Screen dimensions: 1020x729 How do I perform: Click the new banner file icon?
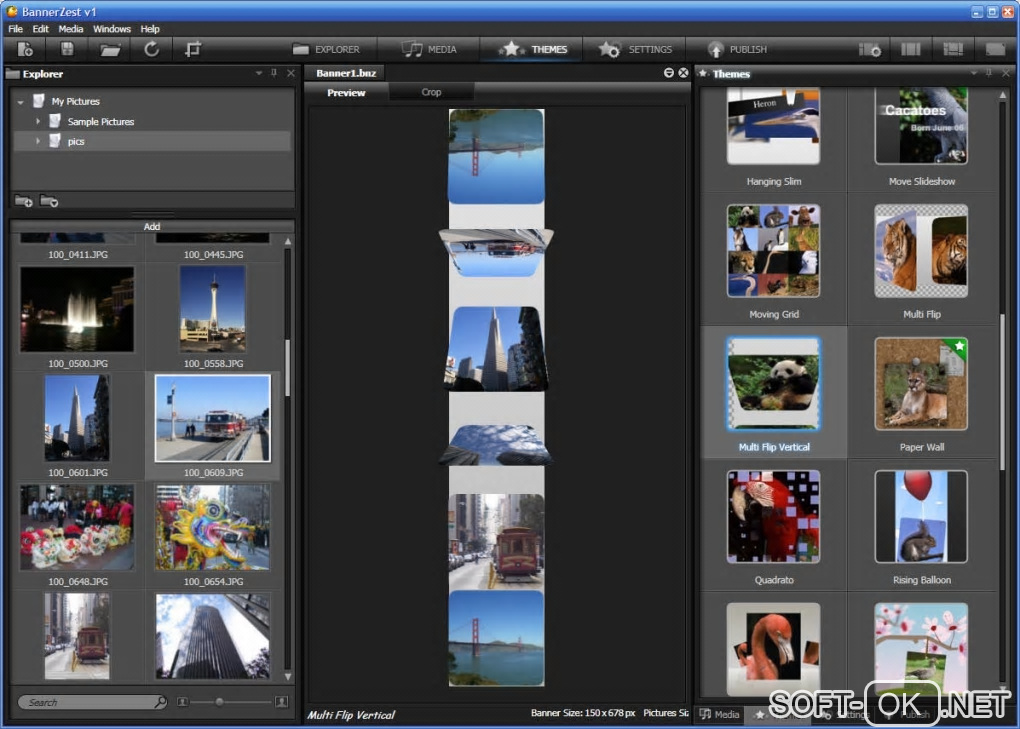pyautogui.click(x=26, y=49)
